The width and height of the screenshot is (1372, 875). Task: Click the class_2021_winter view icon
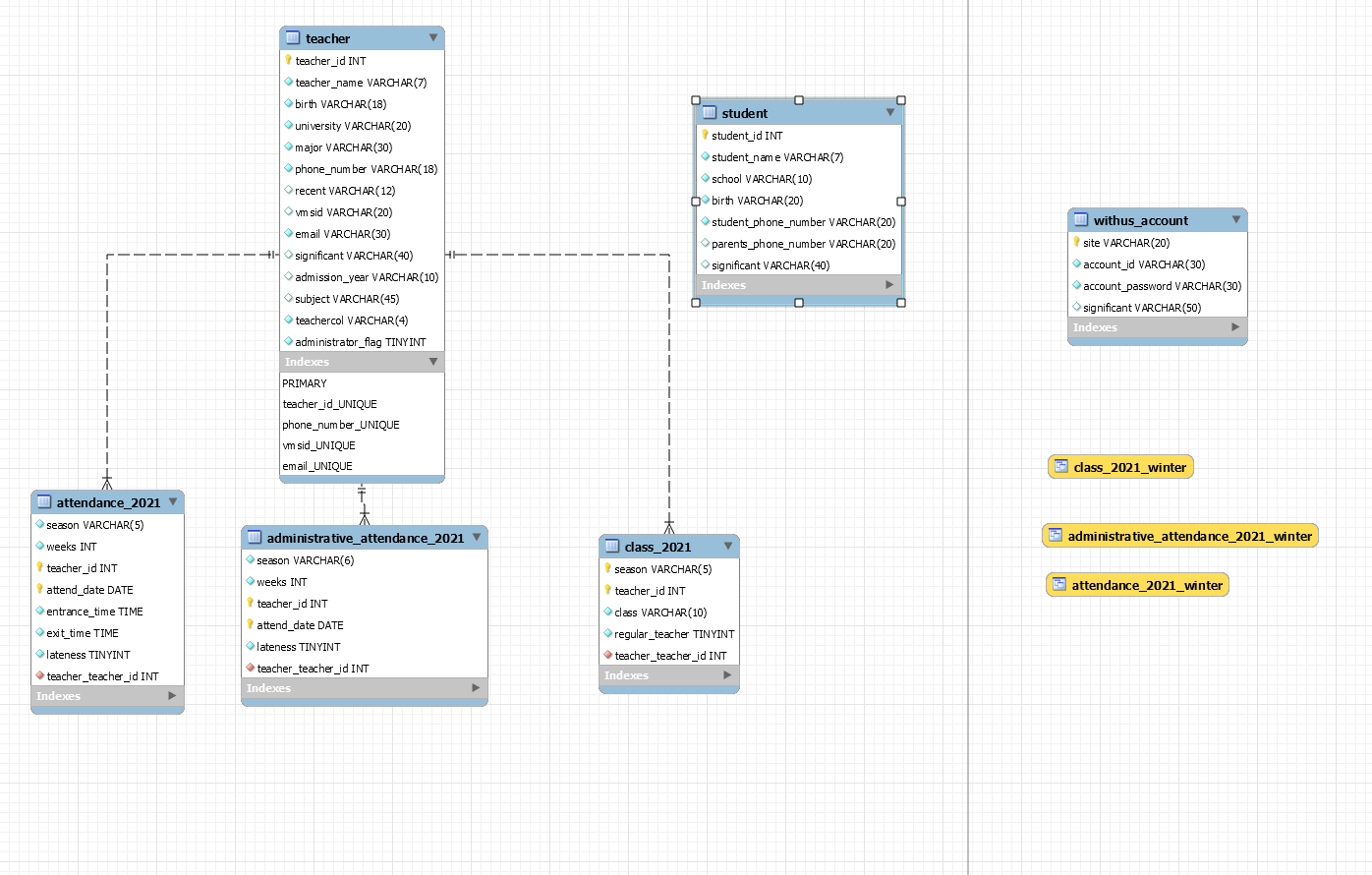[1060, 467]
